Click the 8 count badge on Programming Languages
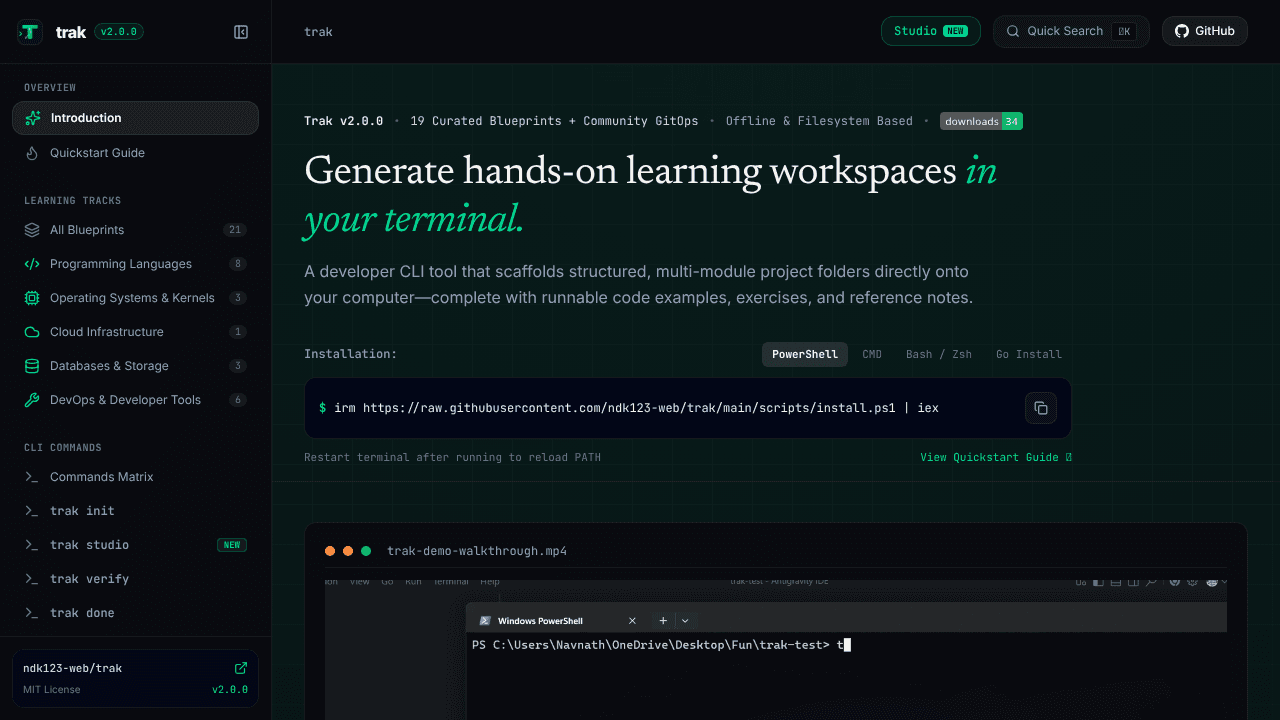Image resolution: width=1280 pixels, height=720 pixels. click(x=237, y=264)
